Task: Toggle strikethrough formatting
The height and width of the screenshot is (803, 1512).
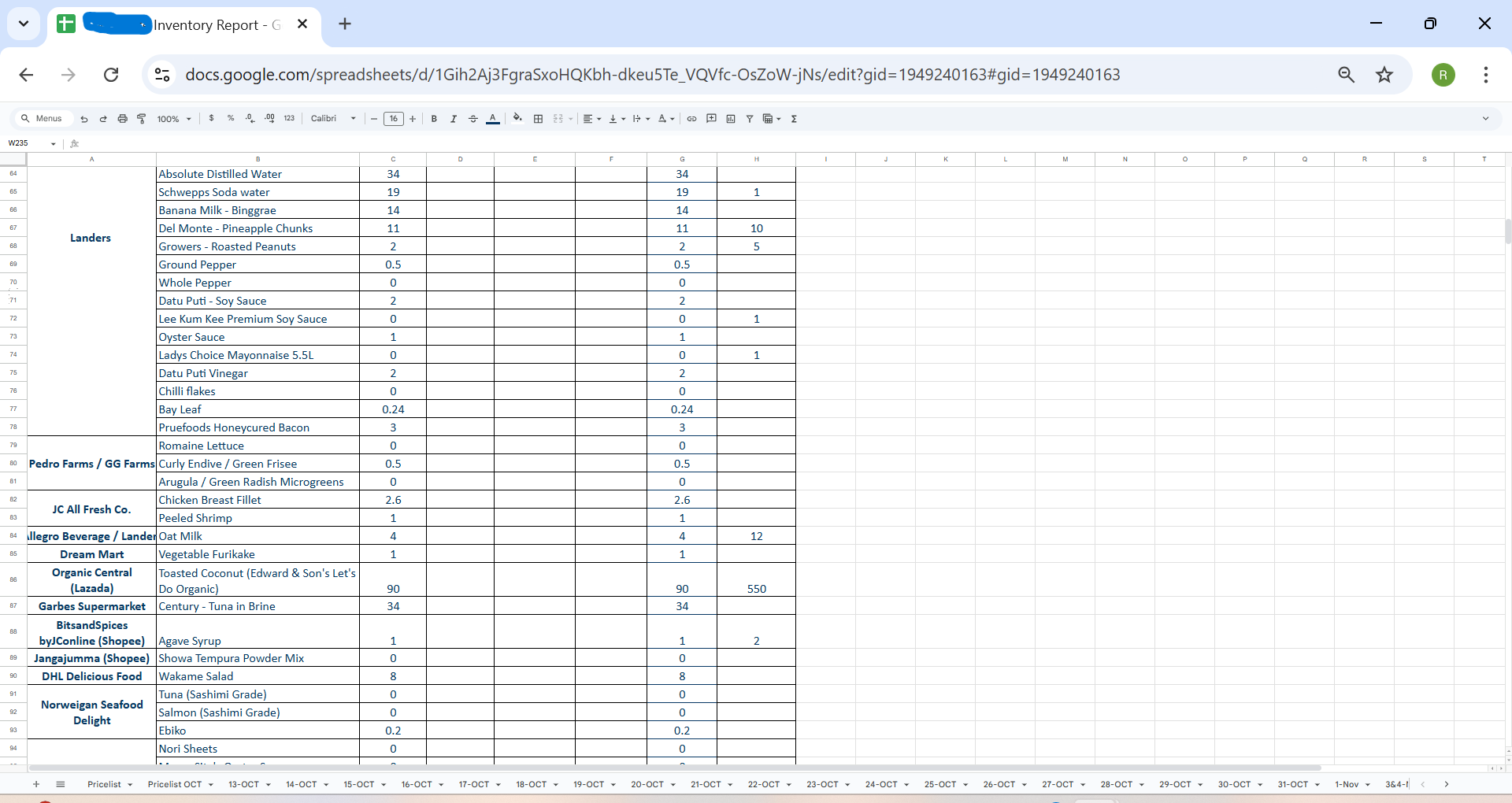Action: [473, 119]
